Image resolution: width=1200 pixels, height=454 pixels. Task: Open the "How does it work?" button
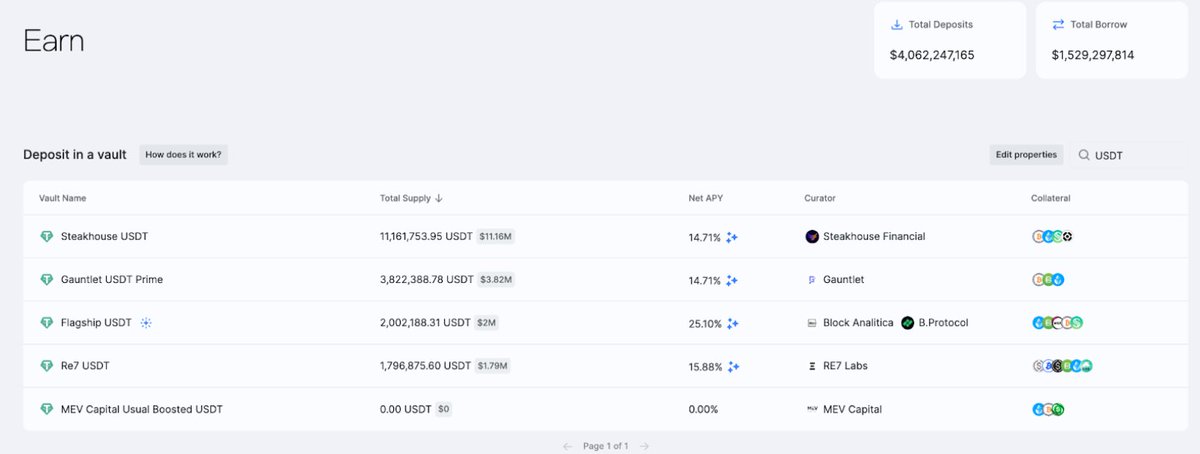(x=183, y=155)
